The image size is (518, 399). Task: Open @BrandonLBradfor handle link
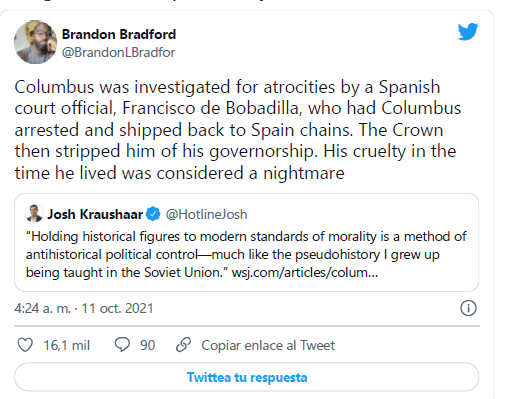click(x=118, y=52)
